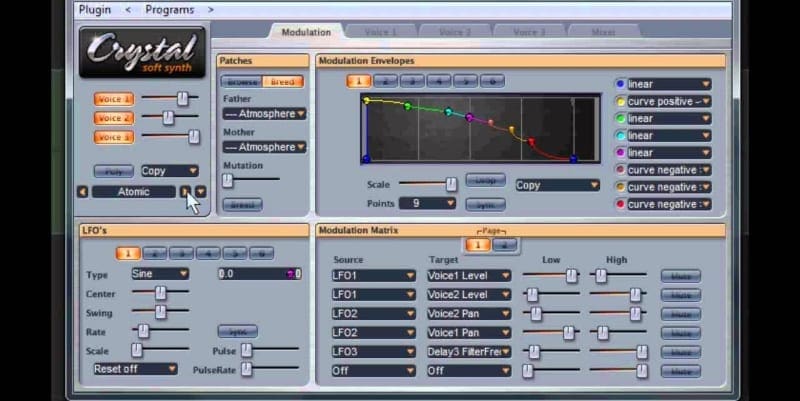
Task: Select the green envelope point
Action: (x=407, y=106)
